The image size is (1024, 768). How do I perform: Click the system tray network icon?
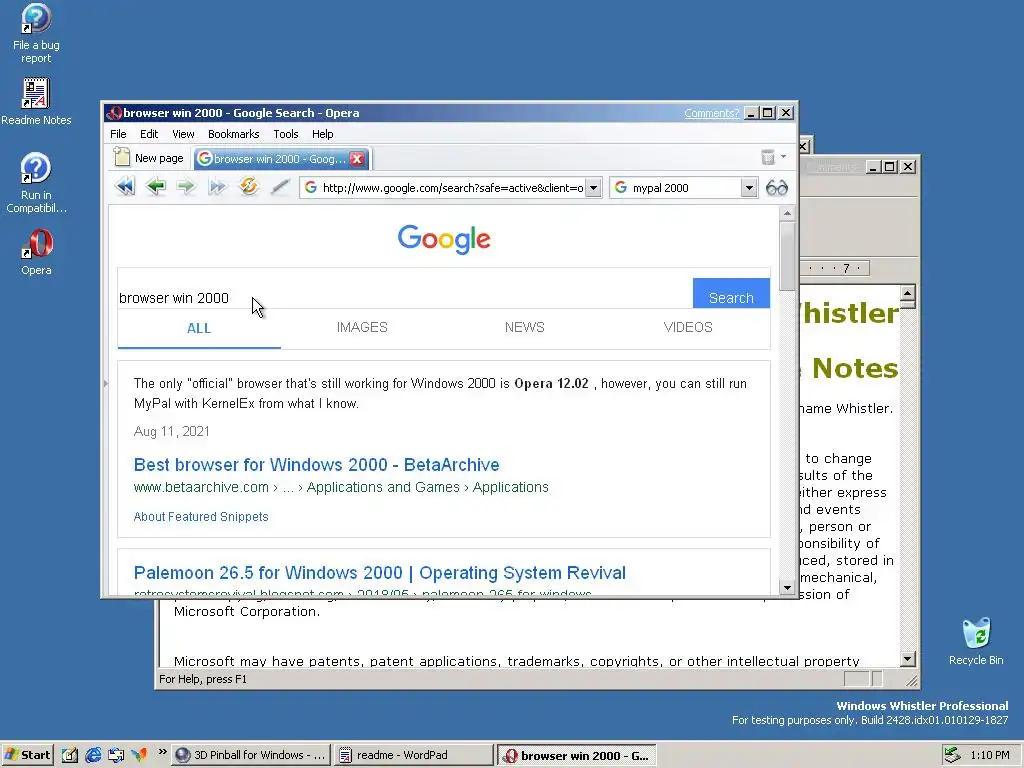point(952,755)
